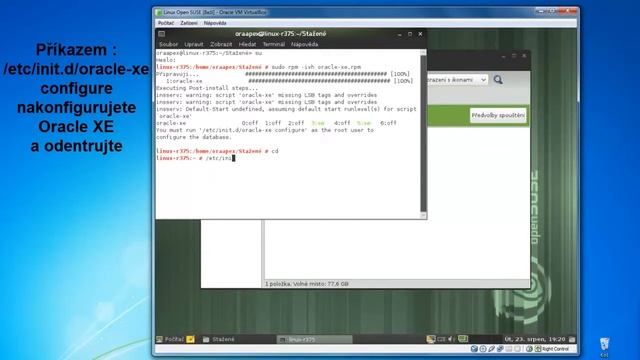Click green monitor tray icon in SUSE panel
The height and width of the screenshot is (360, 640).
463,339
